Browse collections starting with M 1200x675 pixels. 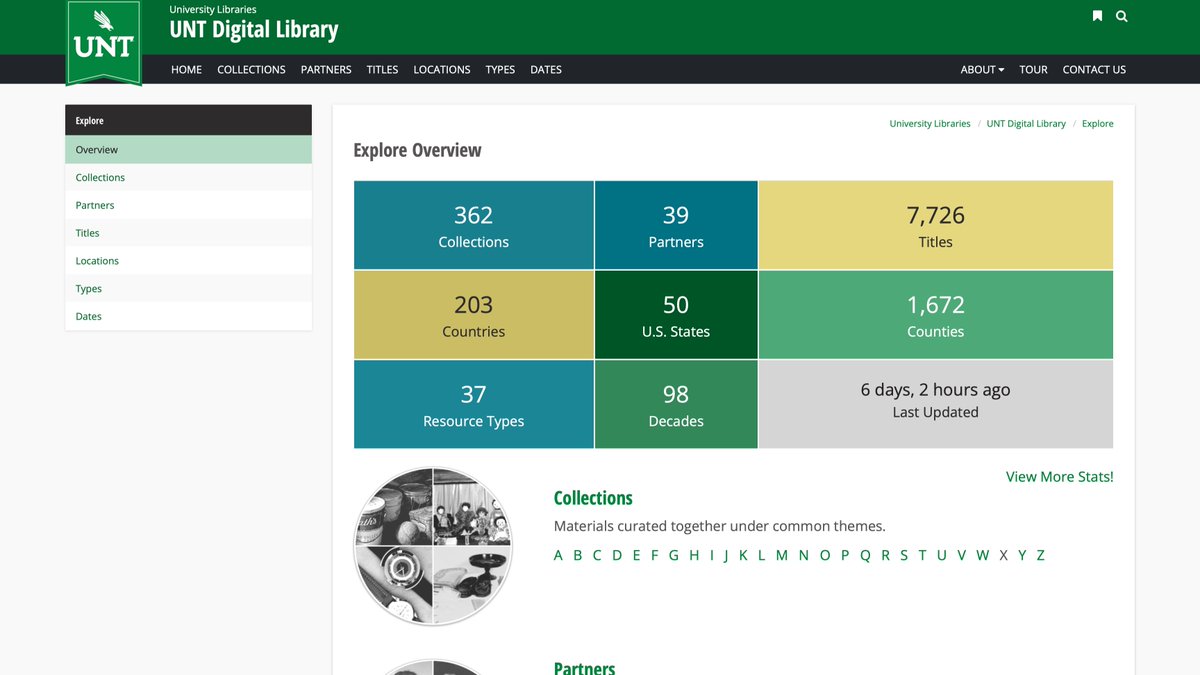(x=781, y=555)
